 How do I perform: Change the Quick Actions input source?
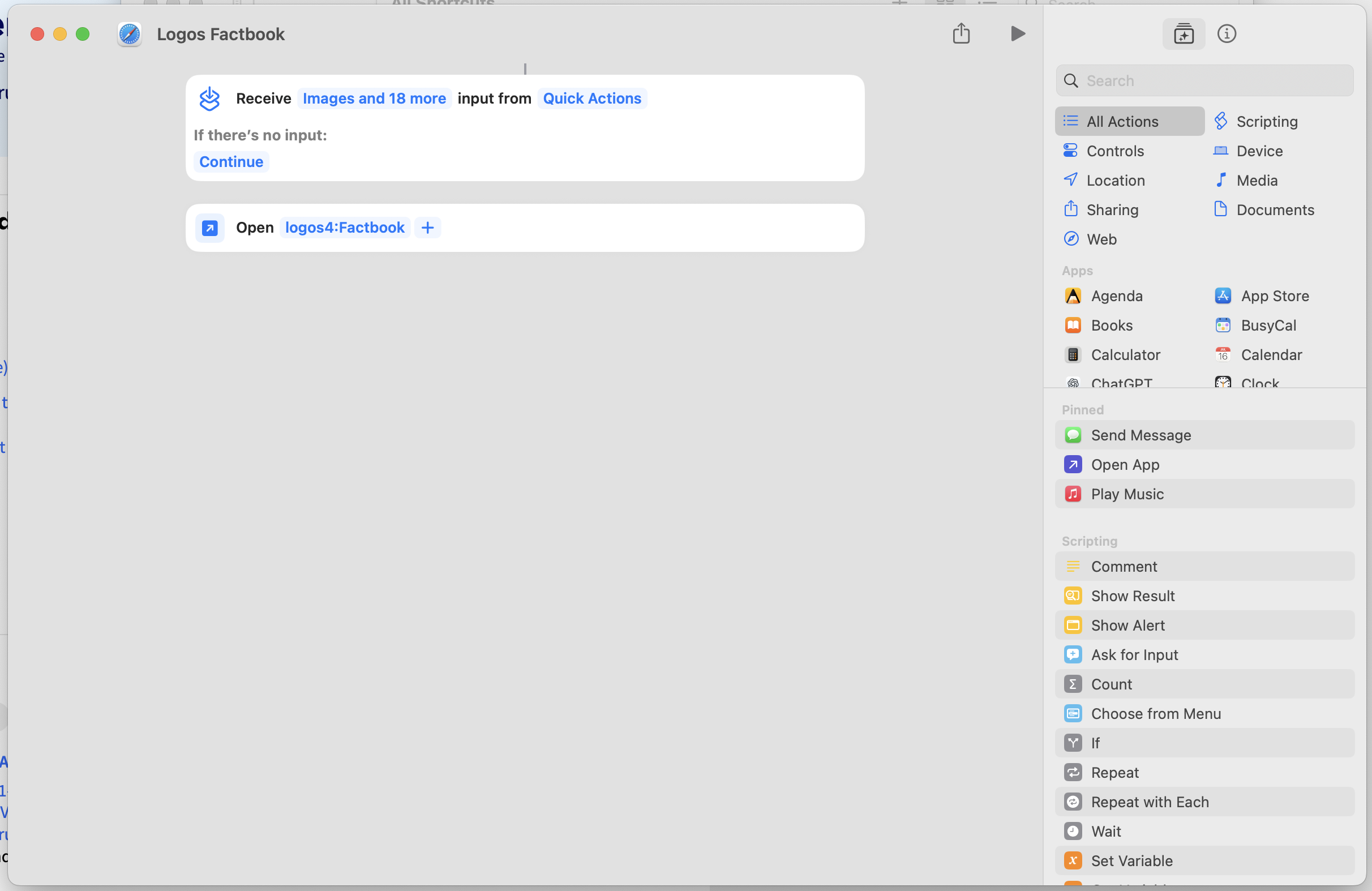pos(592,98)
